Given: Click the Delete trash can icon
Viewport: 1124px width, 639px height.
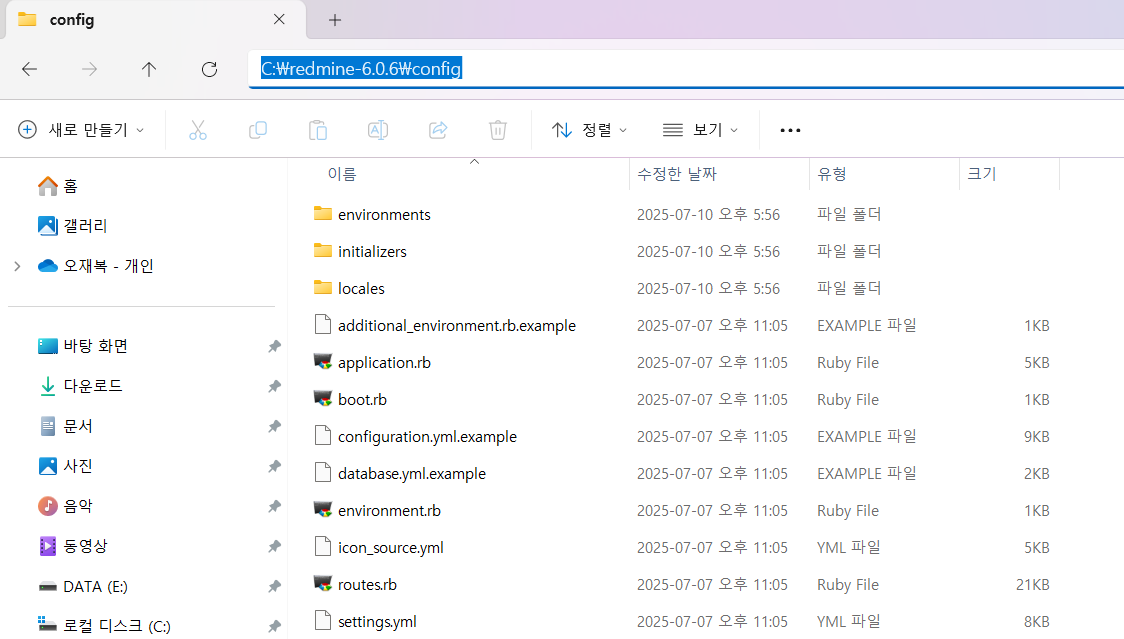Looking at the screenshot, I should click(x=498, y=130).
